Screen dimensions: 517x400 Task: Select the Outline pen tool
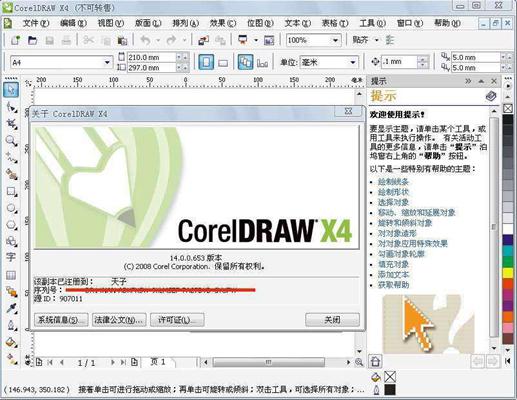coord(11,325)
